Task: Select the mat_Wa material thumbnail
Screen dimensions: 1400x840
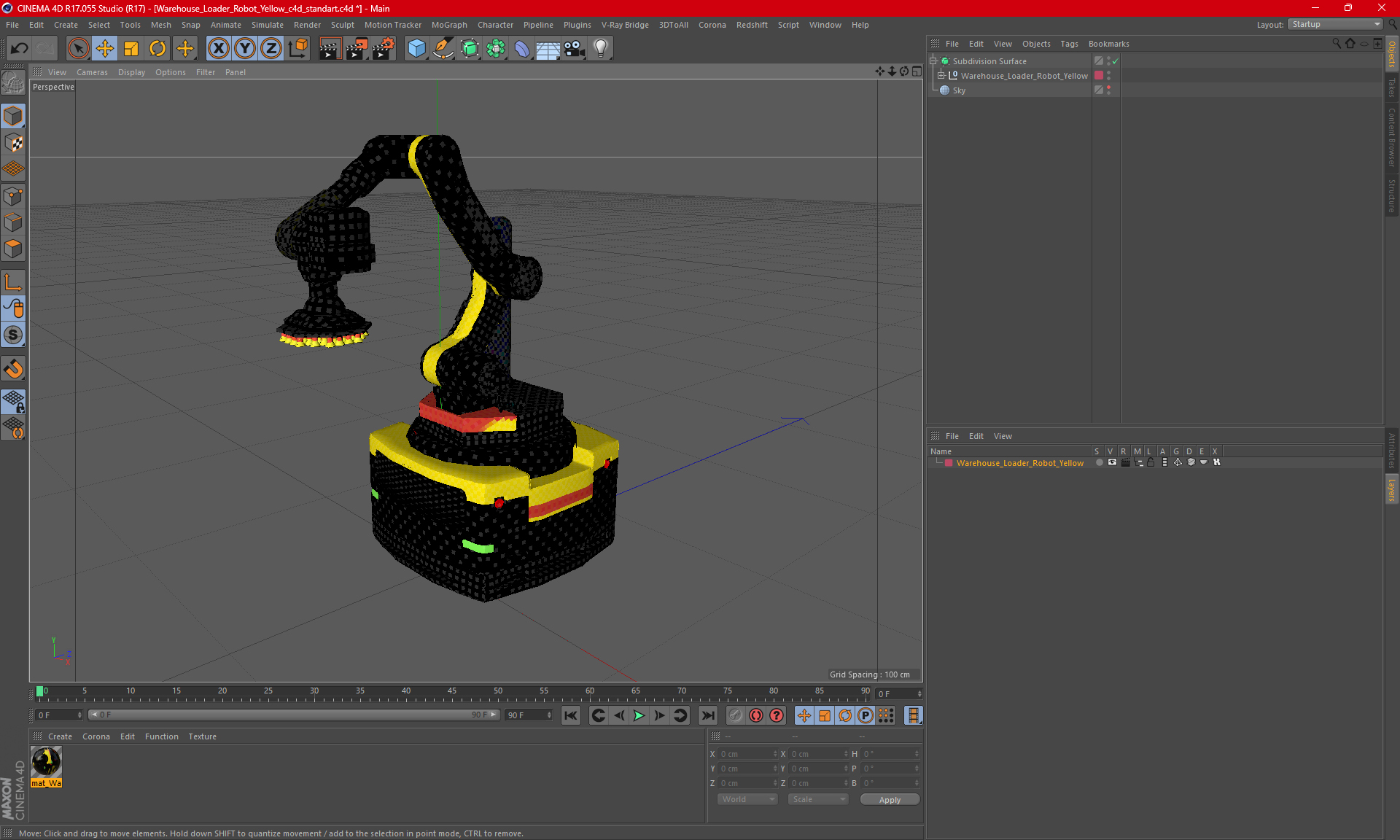Action: (46, 762)
